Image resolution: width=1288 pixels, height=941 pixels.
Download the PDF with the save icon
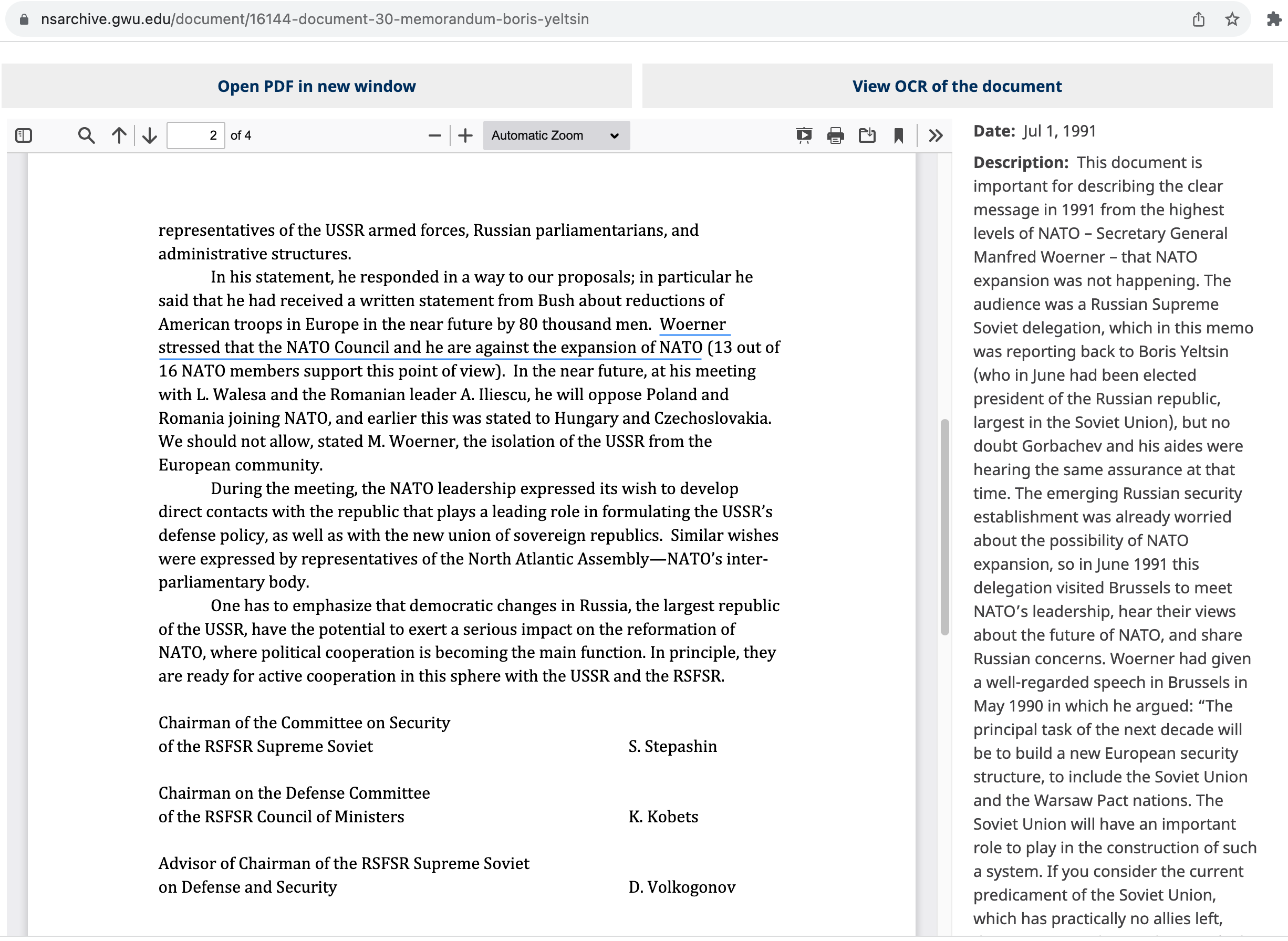click(x=867, y=135)
